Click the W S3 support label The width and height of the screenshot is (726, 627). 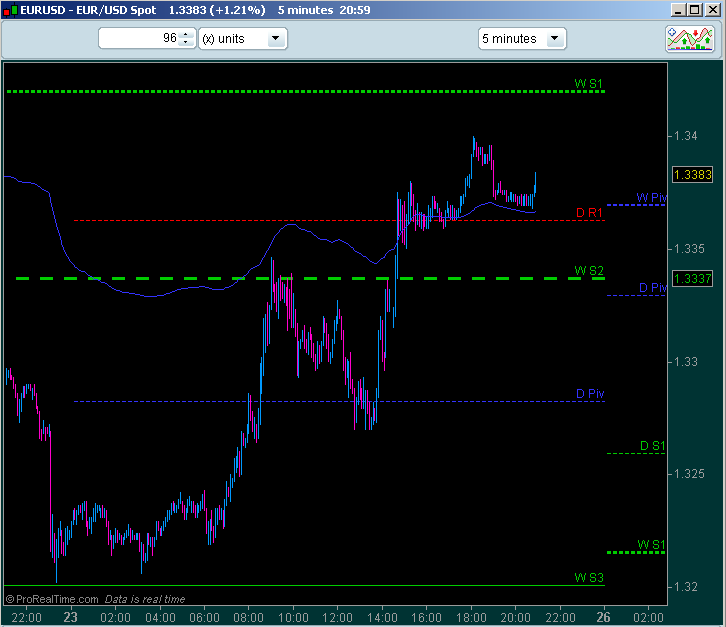click(x=589, y=577)
